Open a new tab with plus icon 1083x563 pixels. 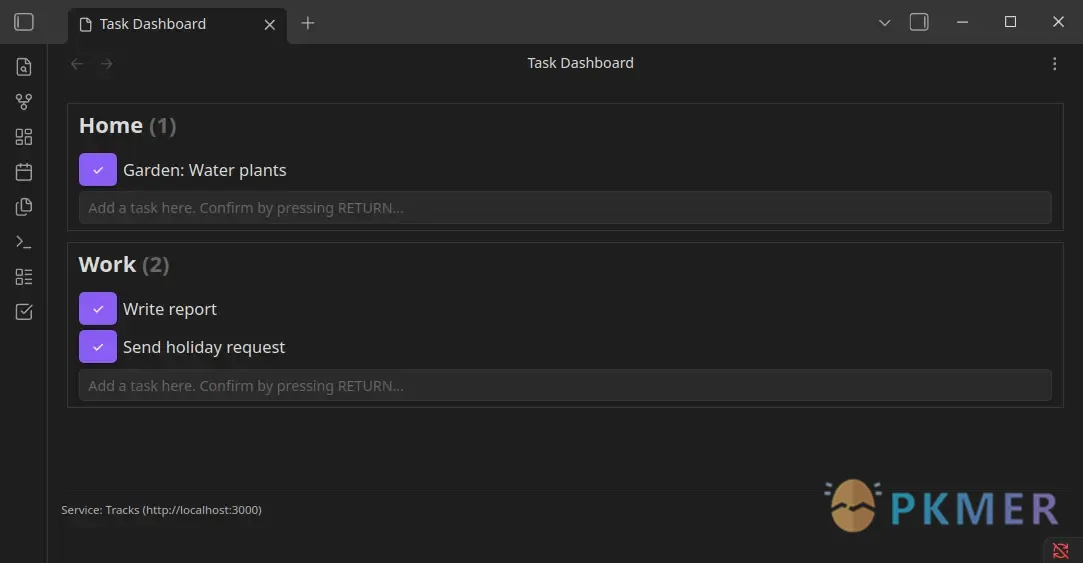coord(308,23)
